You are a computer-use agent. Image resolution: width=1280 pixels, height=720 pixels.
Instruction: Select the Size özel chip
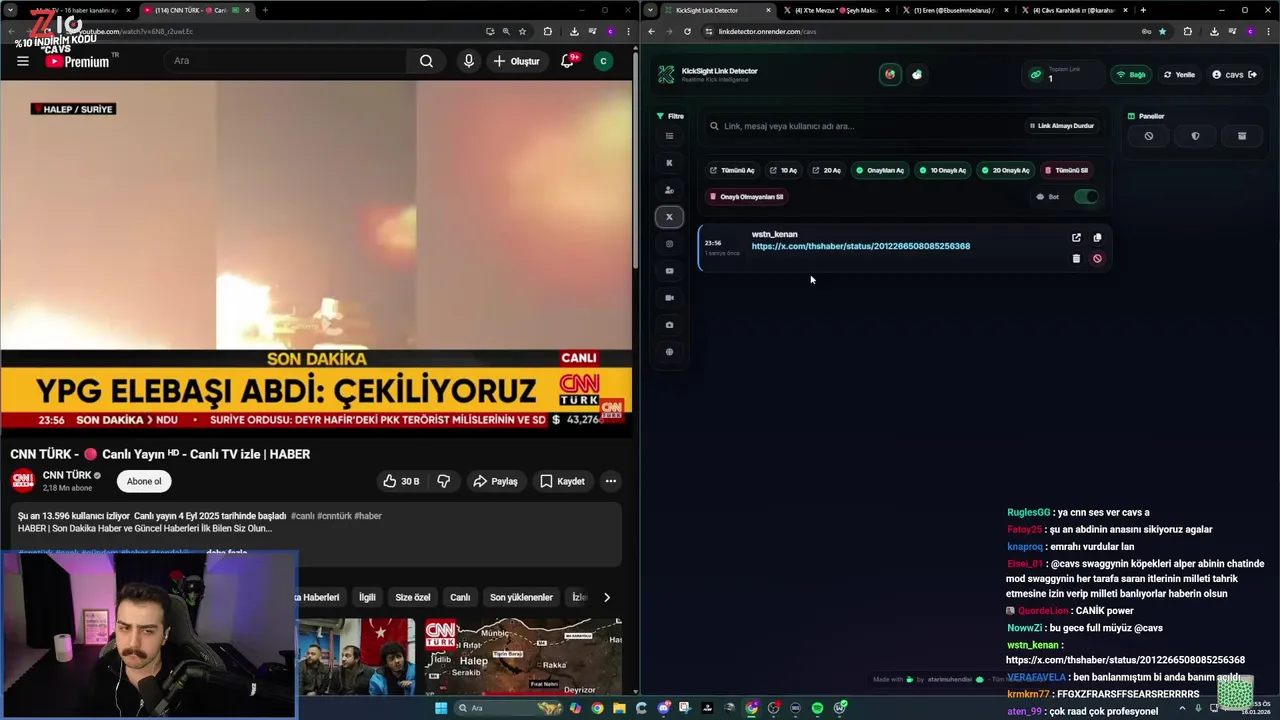tap(413, 597)
